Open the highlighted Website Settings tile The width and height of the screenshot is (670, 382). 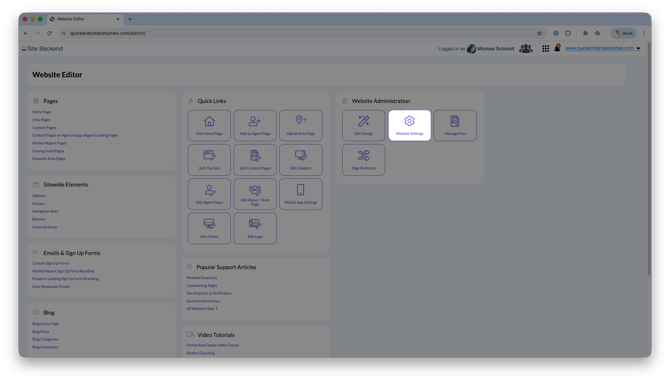point(409,125)
